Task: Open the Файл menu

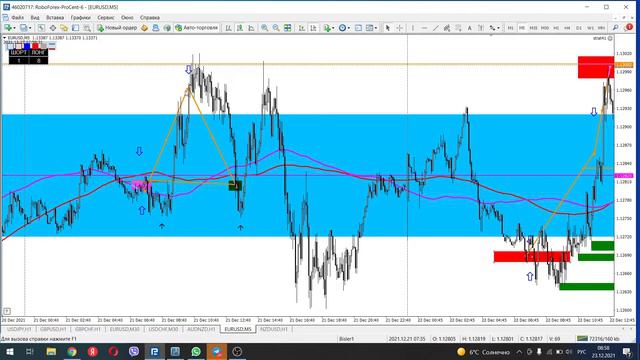Action: click(x=18, y=18)
